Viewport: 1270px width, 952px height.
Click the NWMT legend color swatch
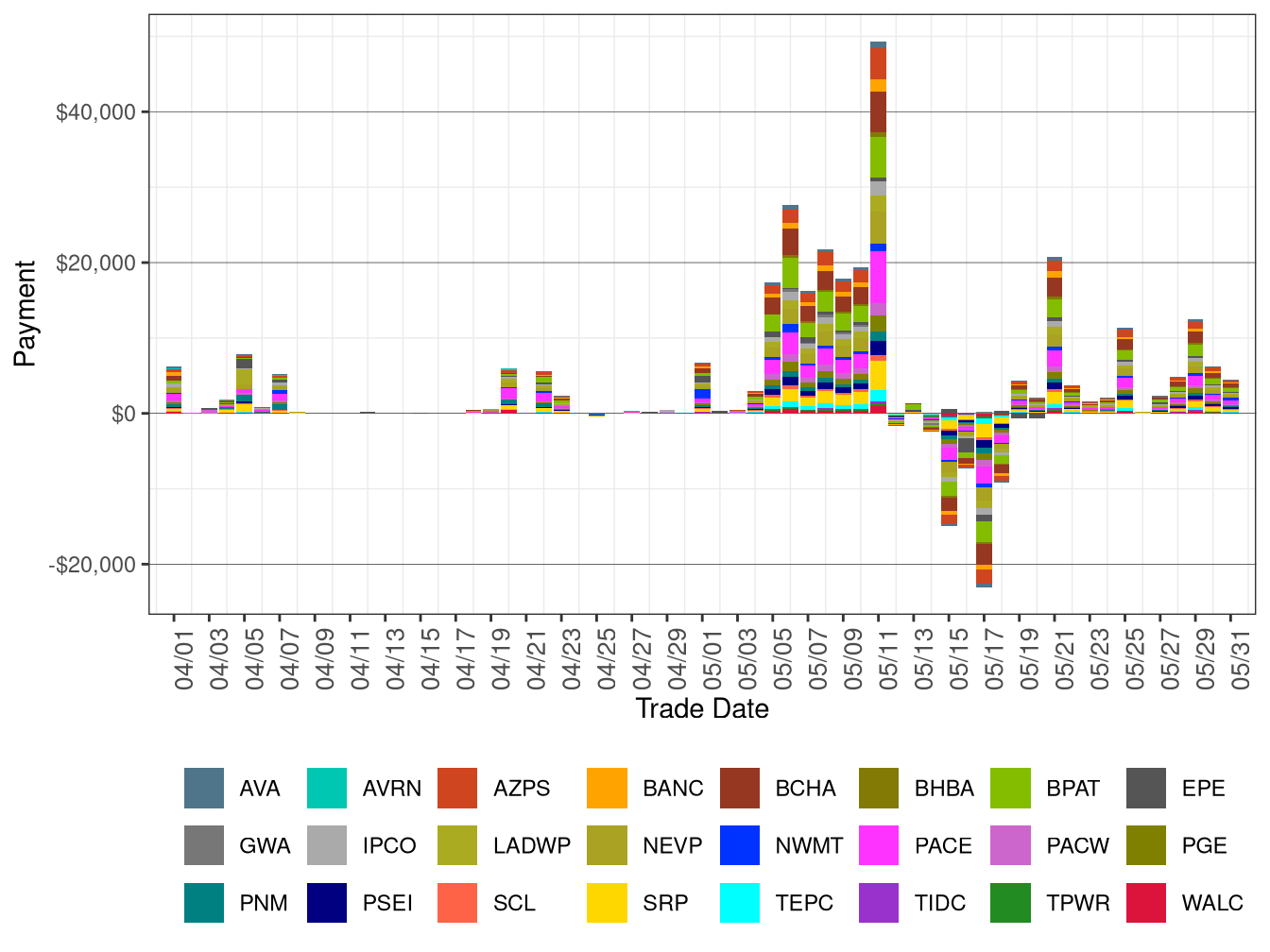[x=740, y=845]
